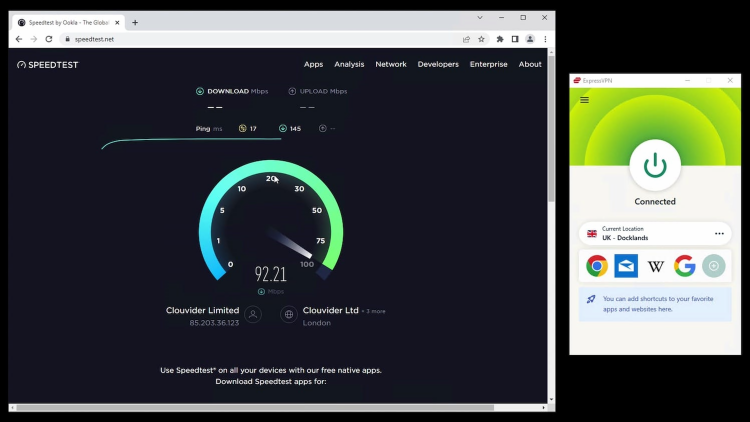Open the About menu item

(530, 64)
